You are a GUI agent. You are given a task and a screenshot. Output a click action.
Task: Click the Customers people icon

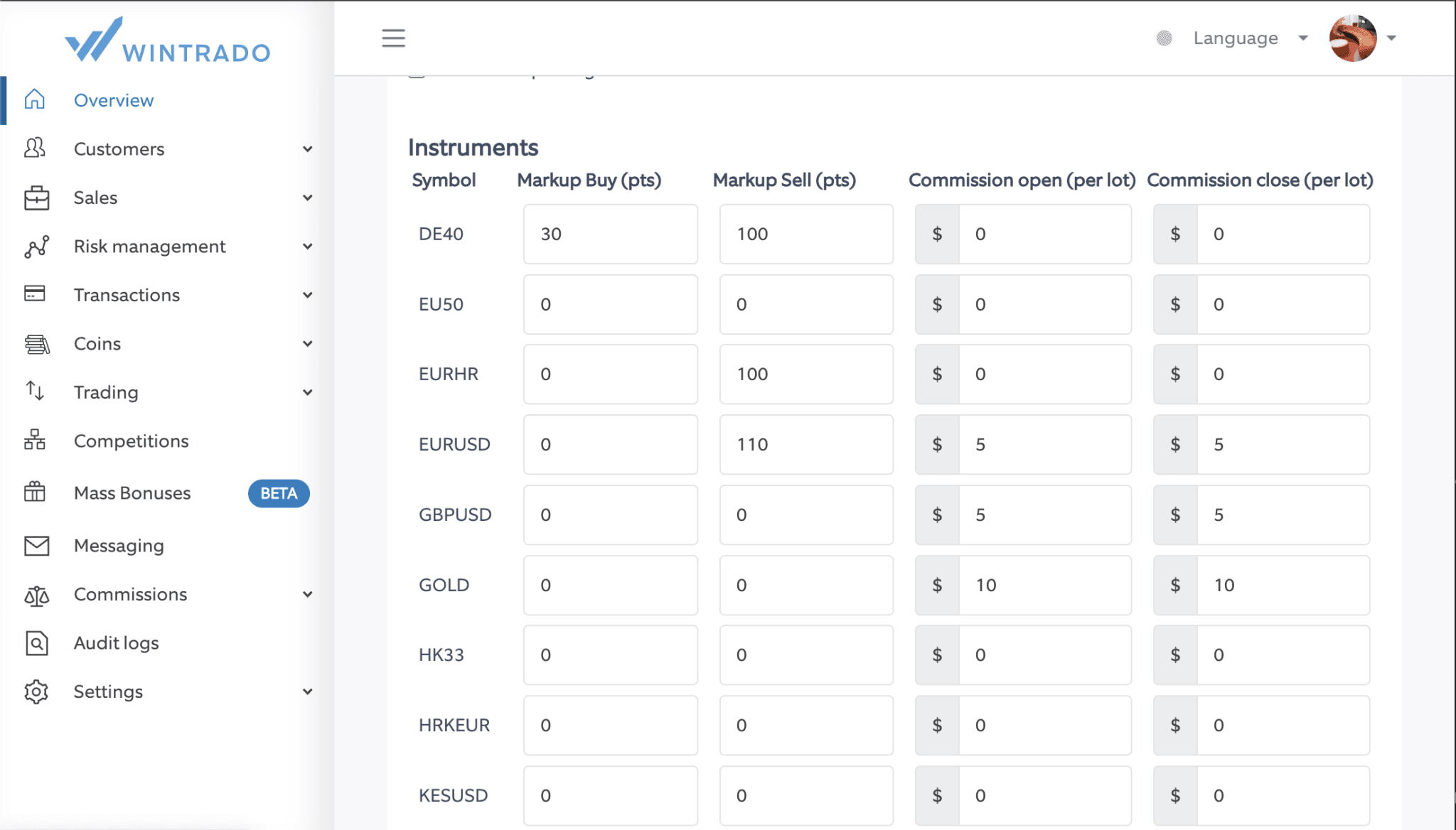34,148
